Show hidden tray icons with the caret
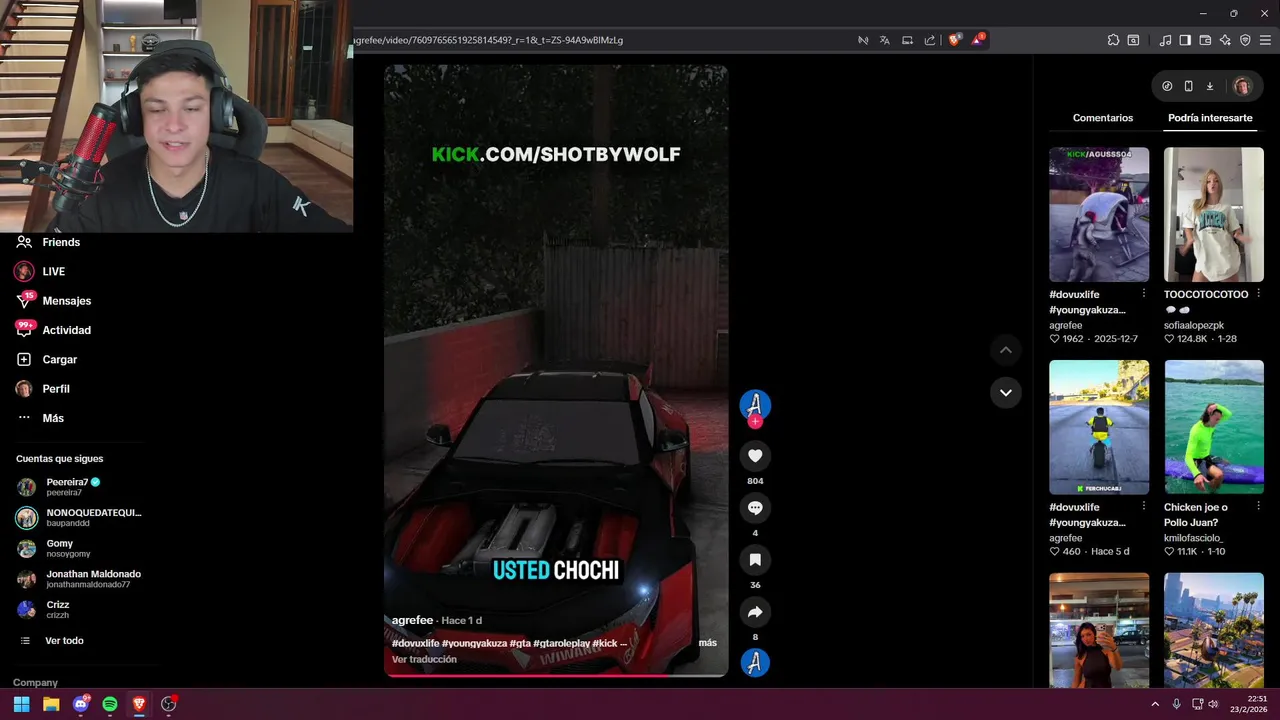 [1155, 704]
